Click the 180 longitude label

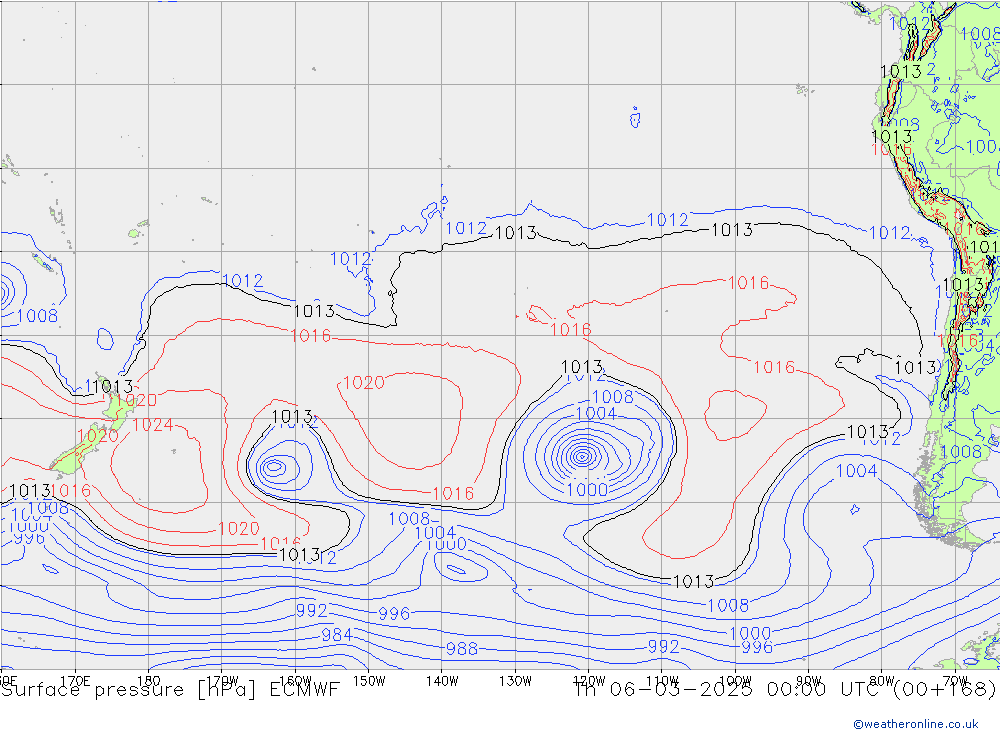pyautogui.click(x=149, y=681)
